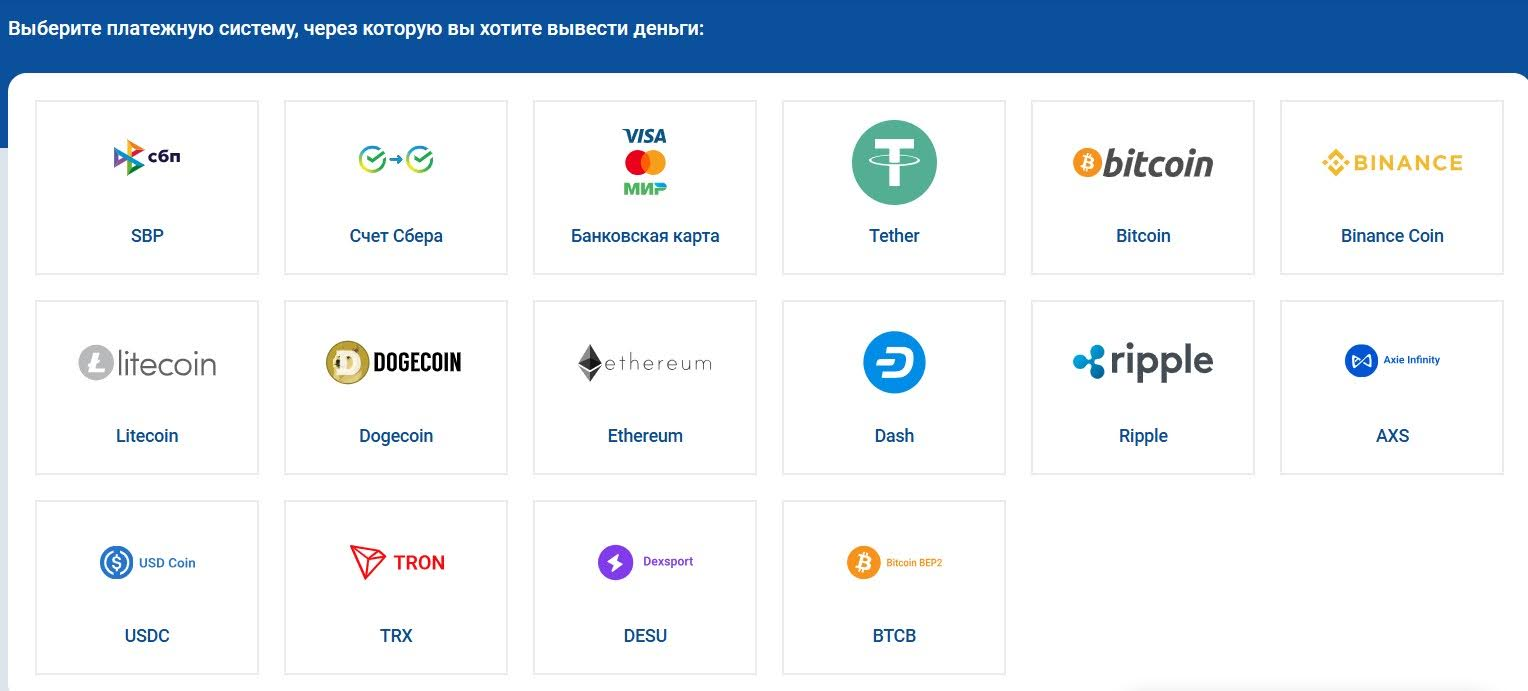Click the SBP payment logo
This screenshot has height=691, width=1528.
[147, 157]
